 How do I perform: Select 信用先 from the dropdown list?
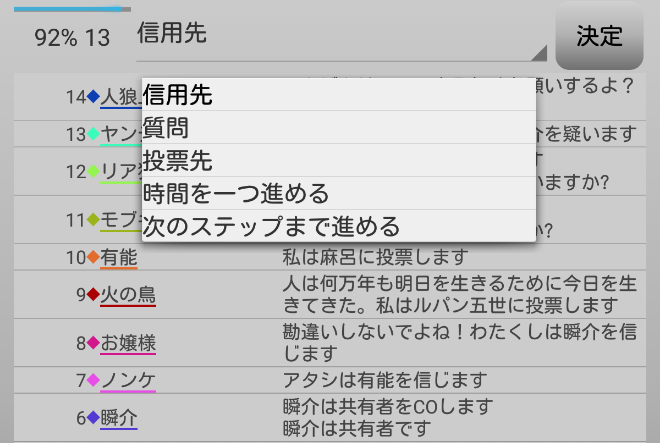click(x=339, y=95)
